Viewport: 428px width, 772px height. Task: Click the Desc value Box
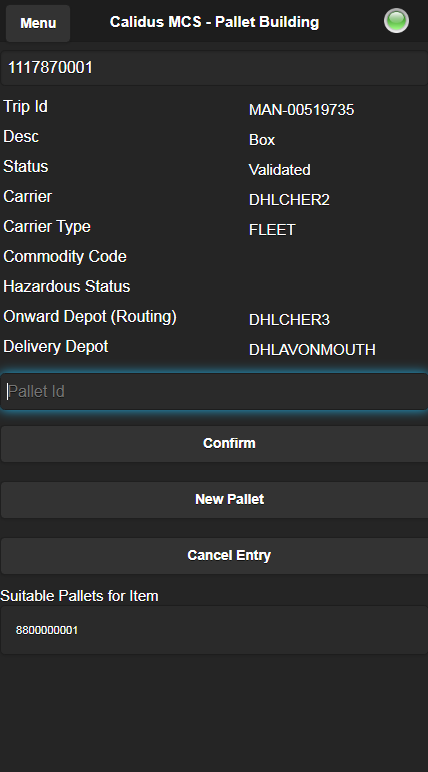[x=262, y=140]
